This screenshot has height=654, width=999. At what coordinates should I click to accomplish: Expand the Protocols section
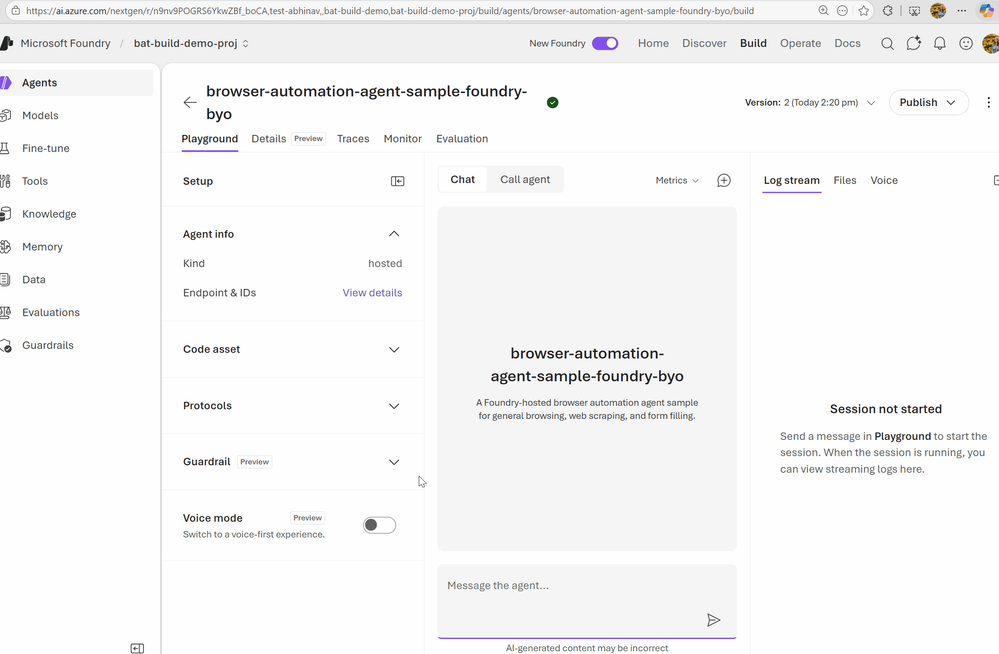pos(394,406)
